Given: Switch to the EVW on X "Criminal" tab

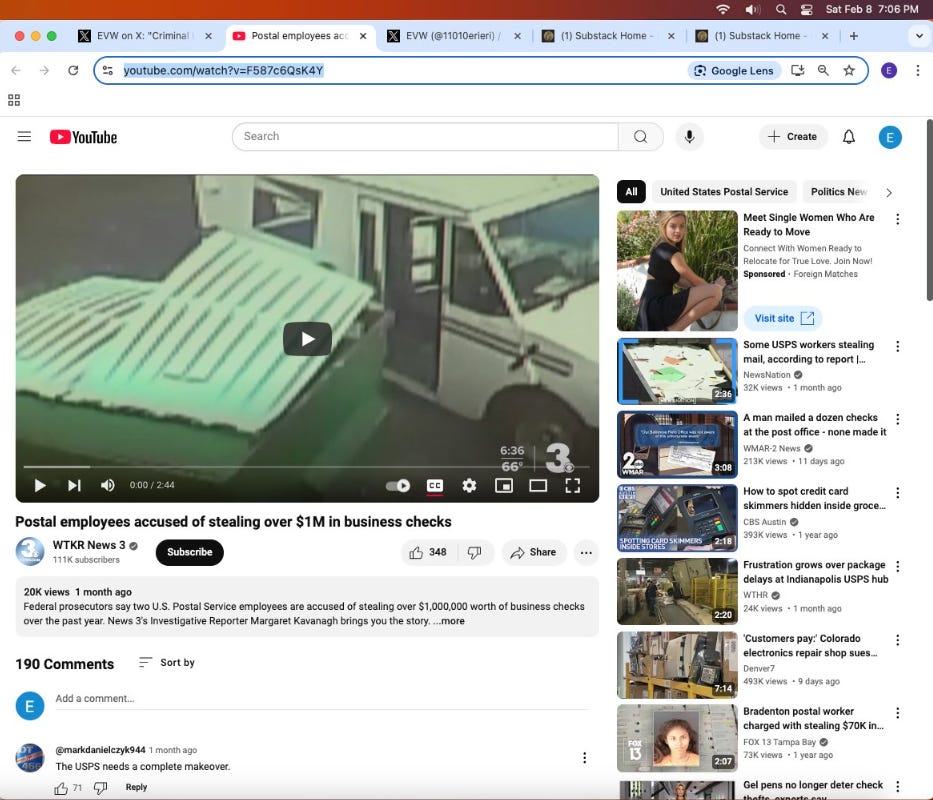Looking at the screenshot, I should coord(143,36).
